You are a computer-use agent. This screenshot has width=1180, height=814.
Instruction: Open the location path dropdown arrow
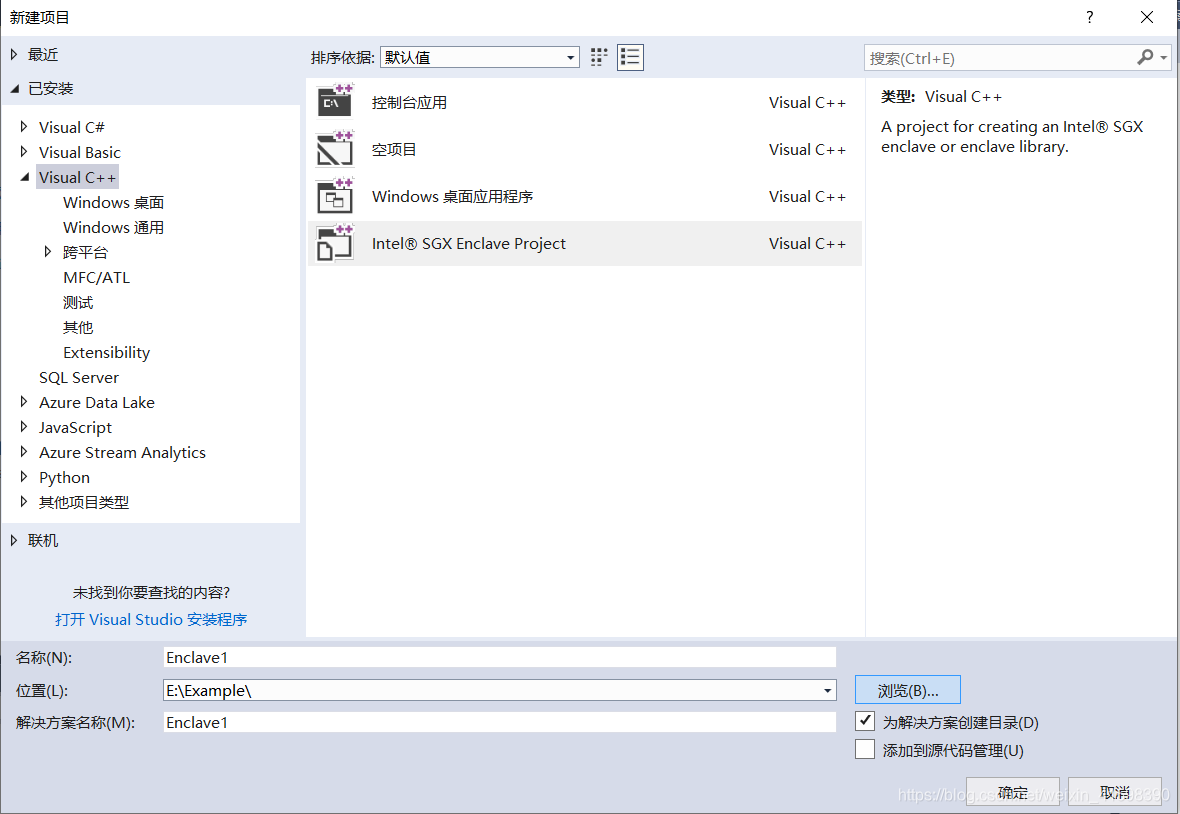[827, 690]
